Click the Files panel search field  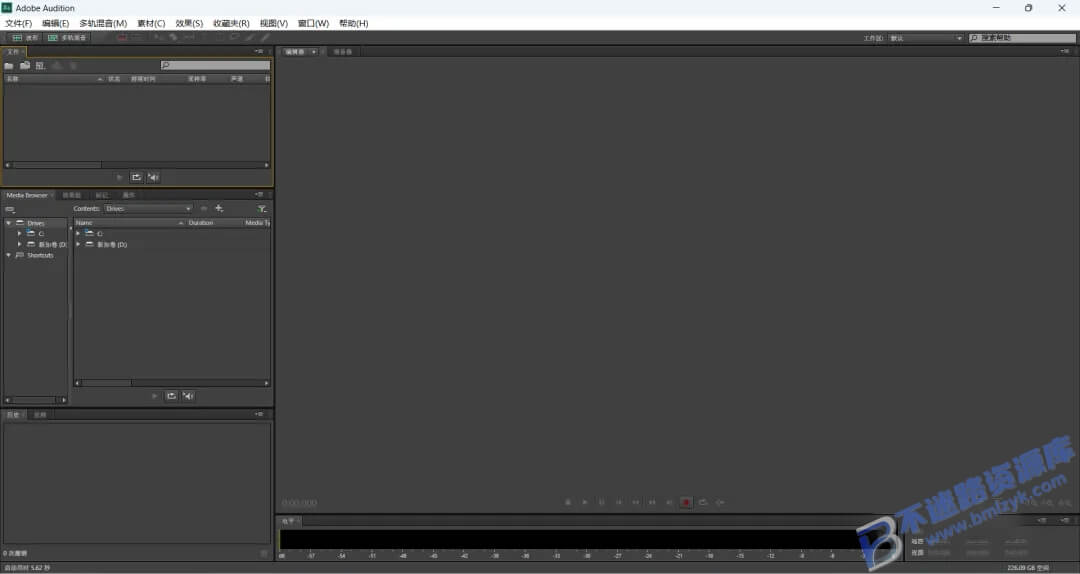point(216,65)
